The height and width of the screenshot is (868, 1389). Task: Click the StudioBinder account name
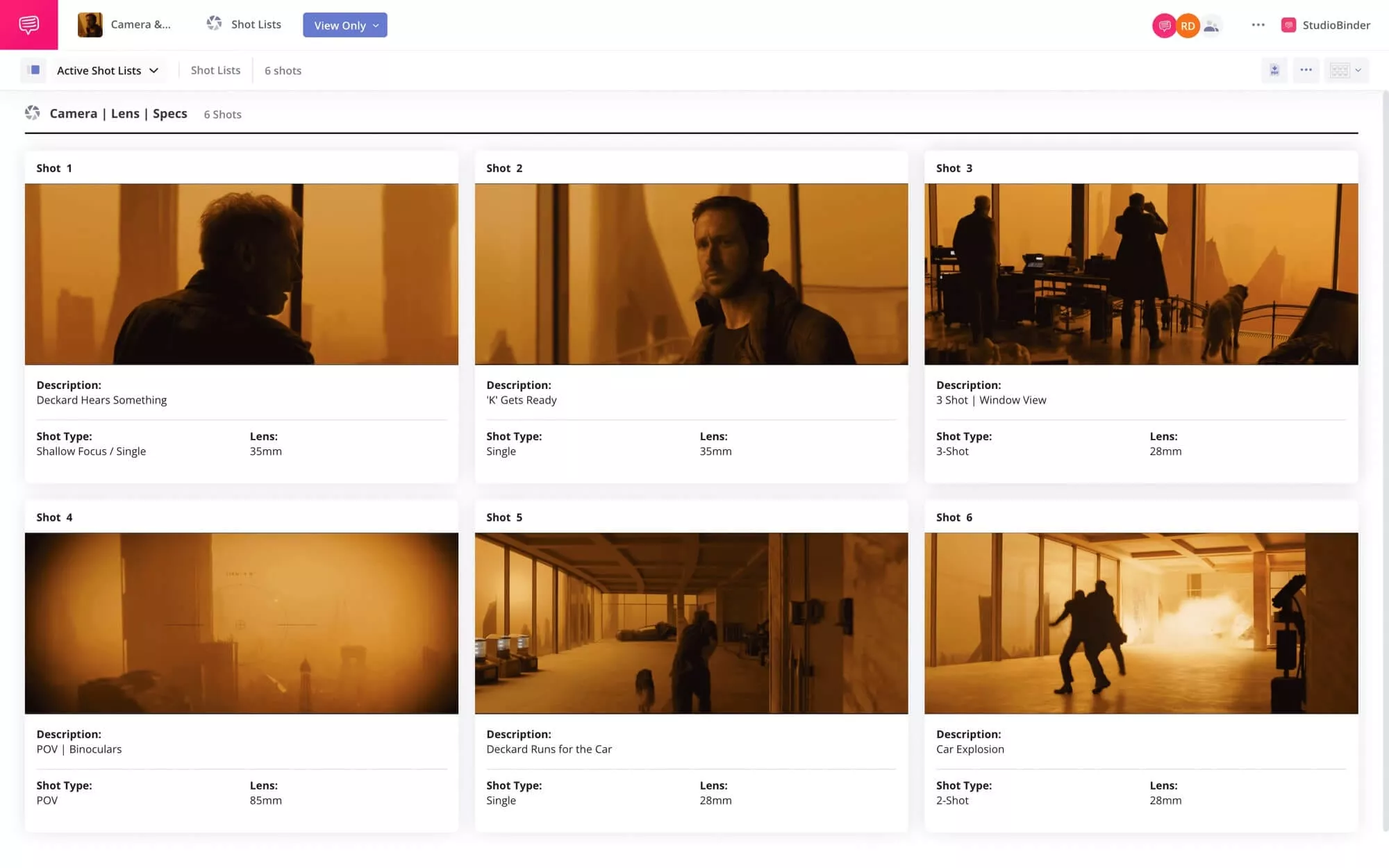1336,25
